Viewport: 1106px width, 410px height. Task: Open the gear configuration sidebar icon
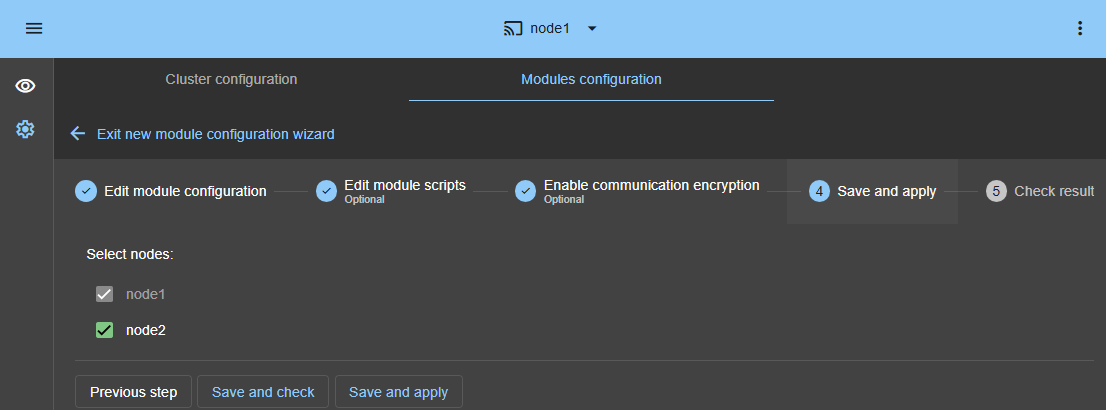(x=25, y=129)
